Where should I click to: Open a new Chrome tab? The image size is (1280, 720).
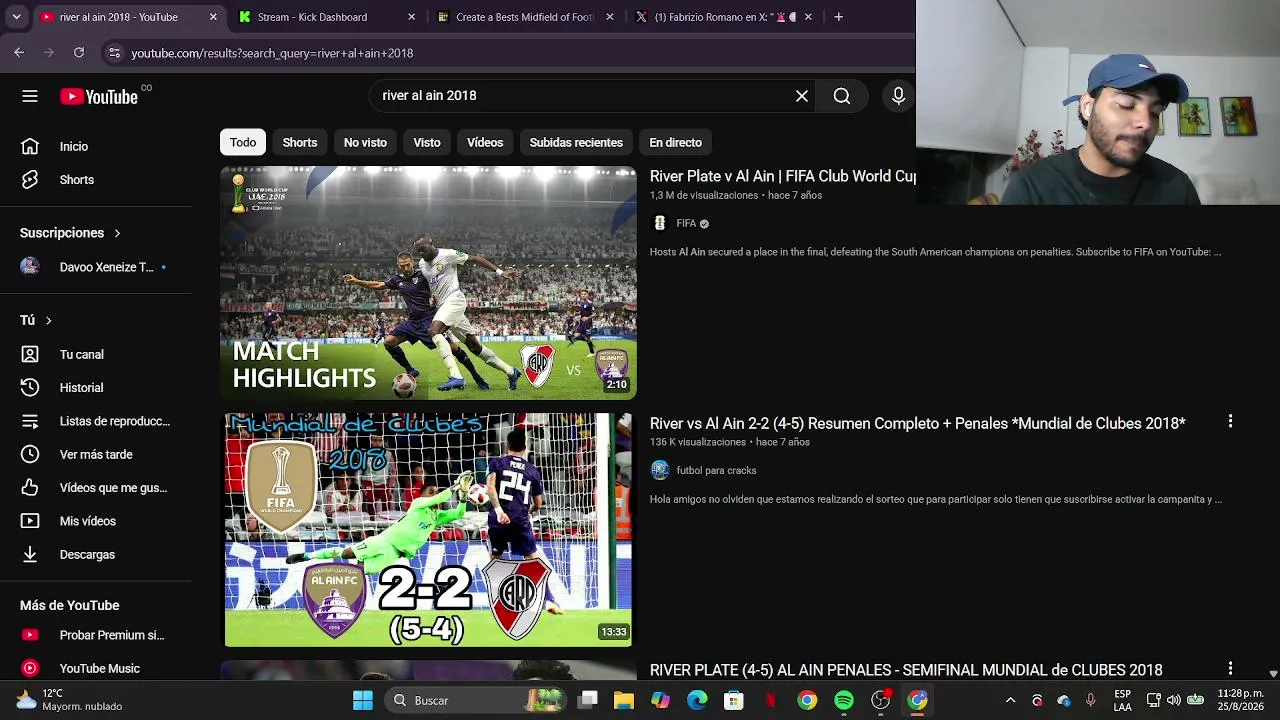(838, 17)
